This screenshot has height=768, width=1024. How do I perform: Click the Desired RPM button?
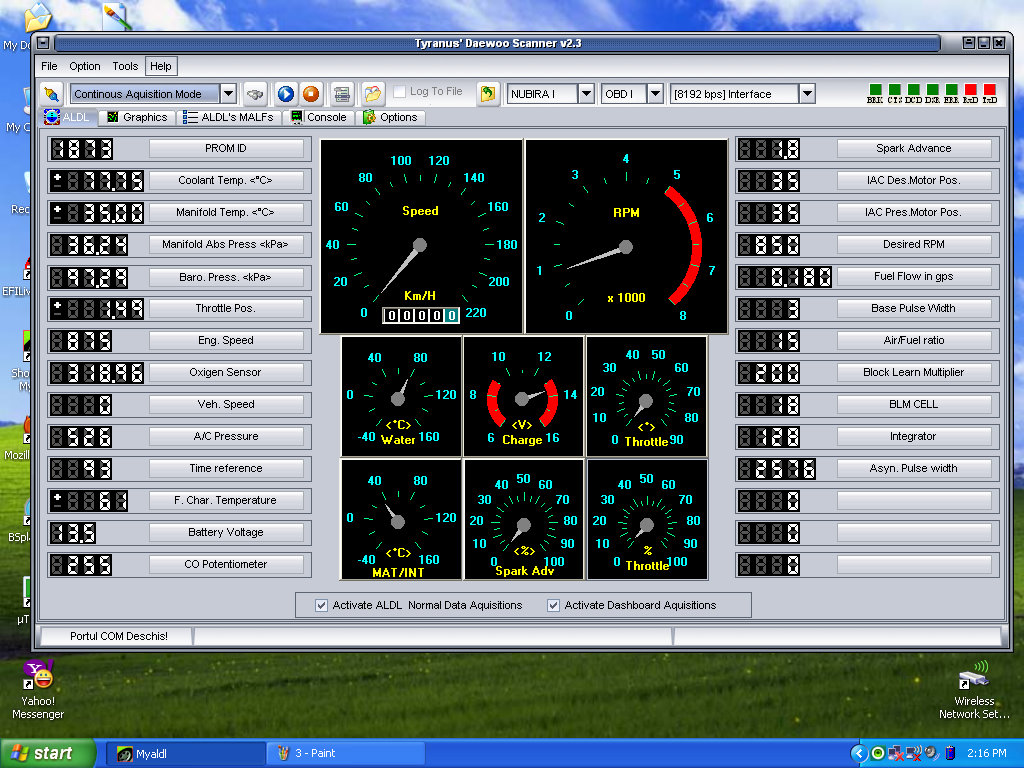point(914,244)
